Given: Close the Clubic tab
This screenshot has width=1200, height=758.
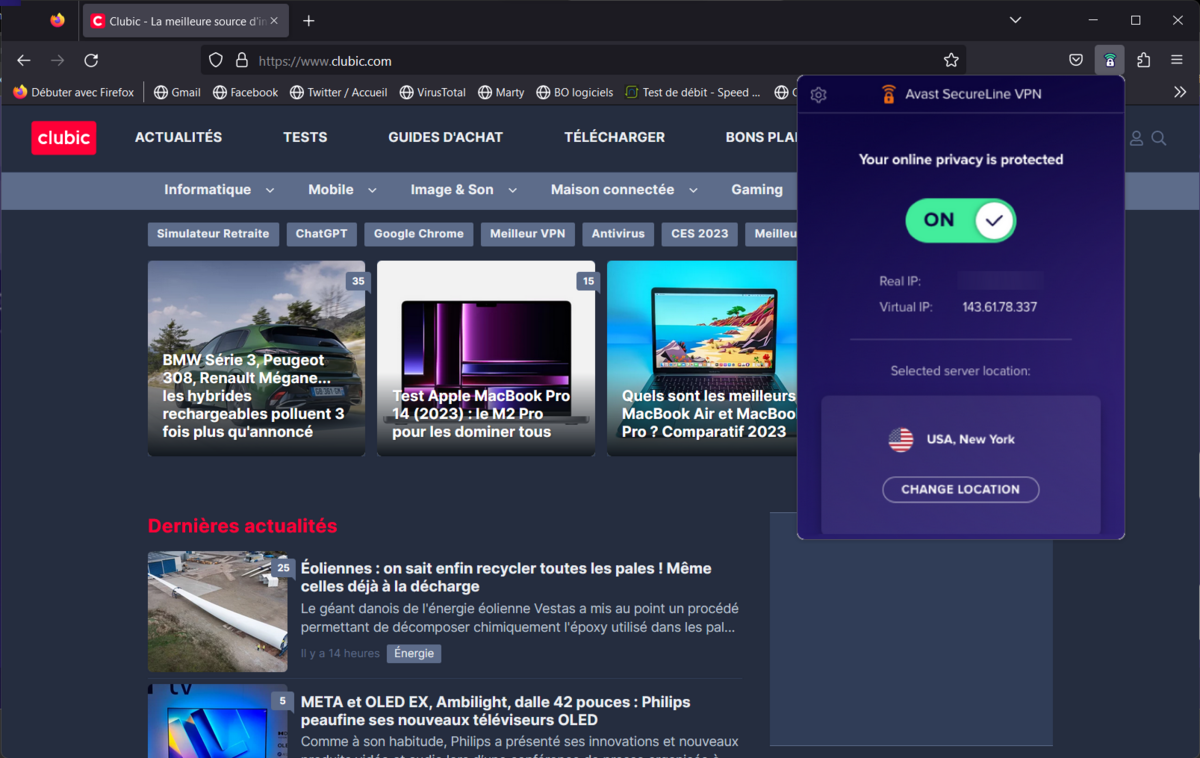Looking at the screenshot, I should coord(274,20).
